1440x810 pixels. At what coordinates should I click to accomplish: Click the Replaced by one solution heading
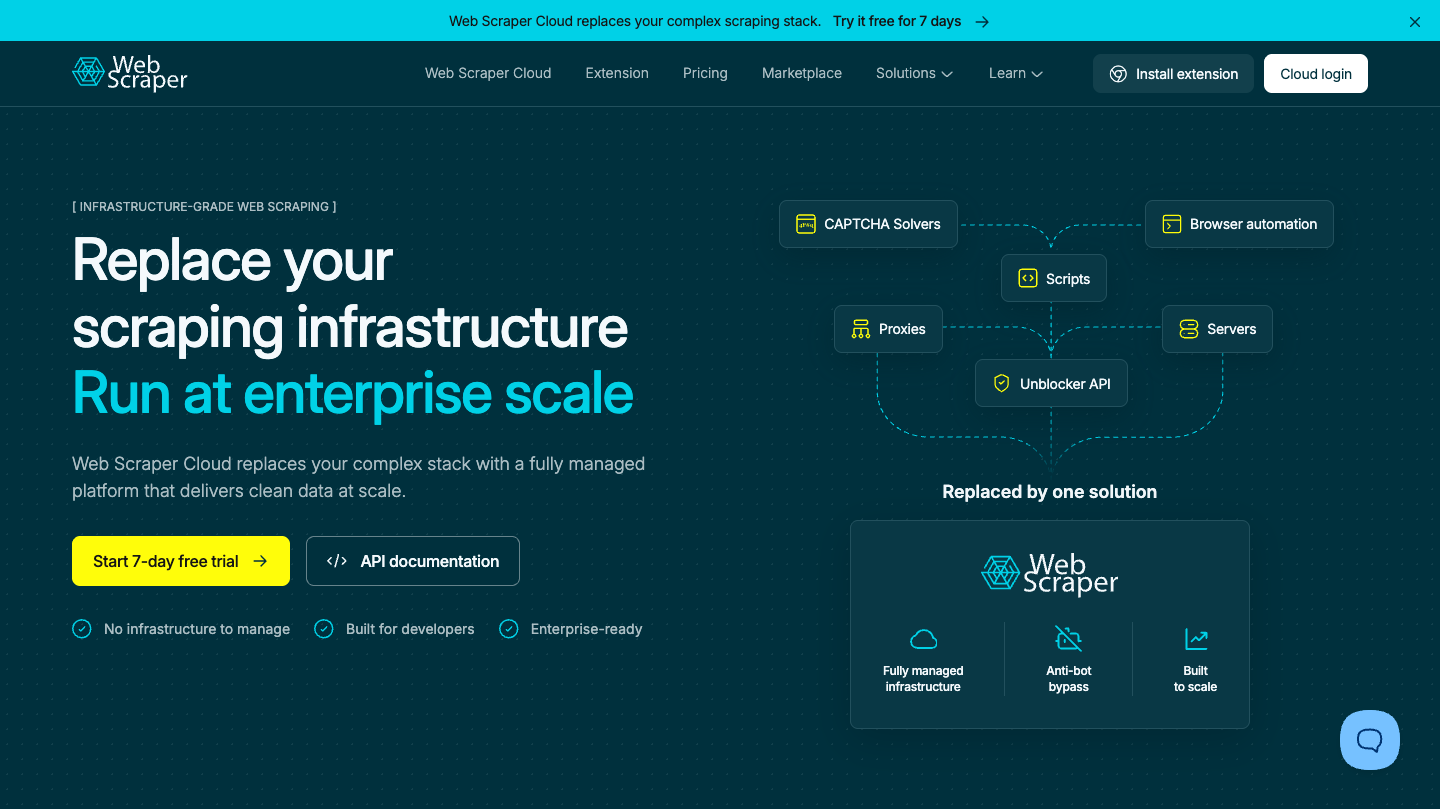(1050, 492)
